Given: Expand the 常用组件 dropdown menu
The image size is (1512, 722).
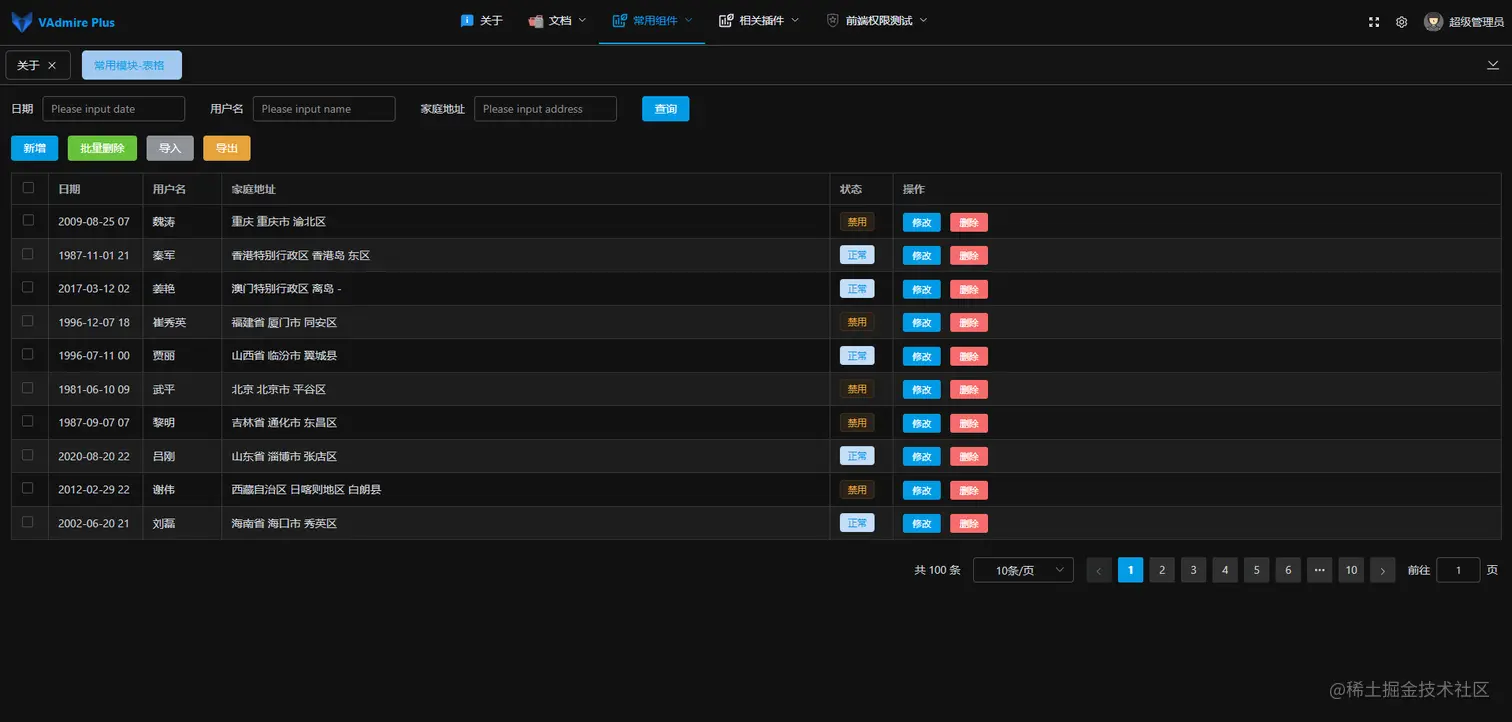Looking at the screenshot, I should pos(688,20).
